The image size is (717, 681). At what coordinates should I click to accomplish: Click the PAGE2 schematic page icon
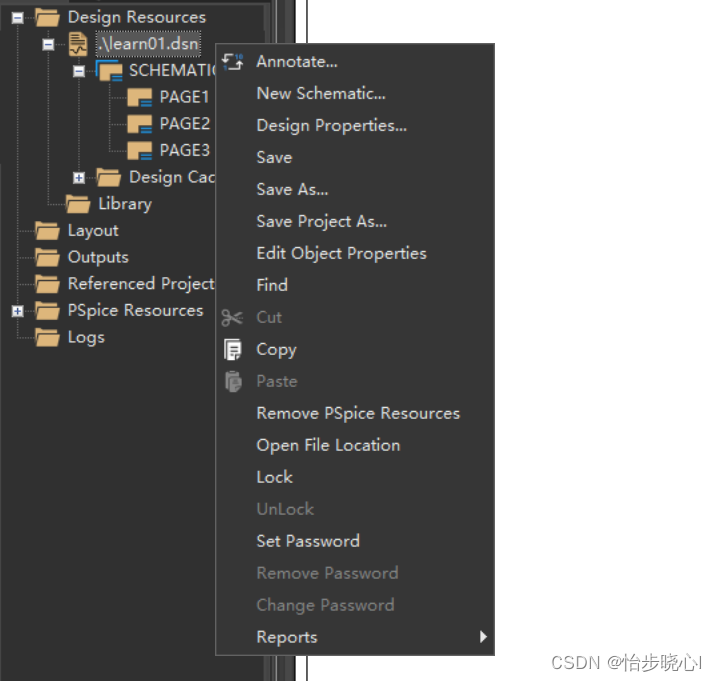pyautogui.click(x=140, y=124)
